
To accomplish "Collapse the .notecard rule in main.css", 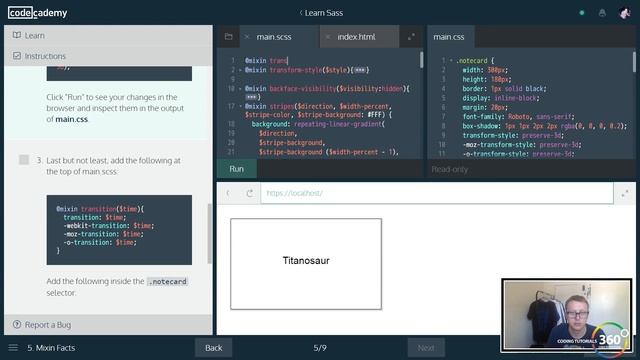I will click(x=451, y=60).
